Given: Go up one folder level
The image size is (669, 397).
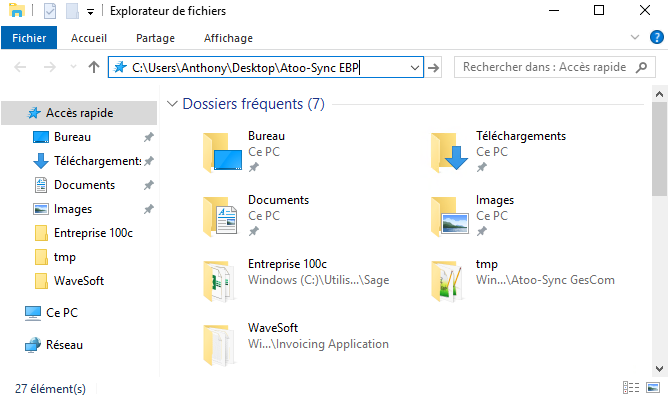Looking at the screenshot, I should click(x=94, y=67).
